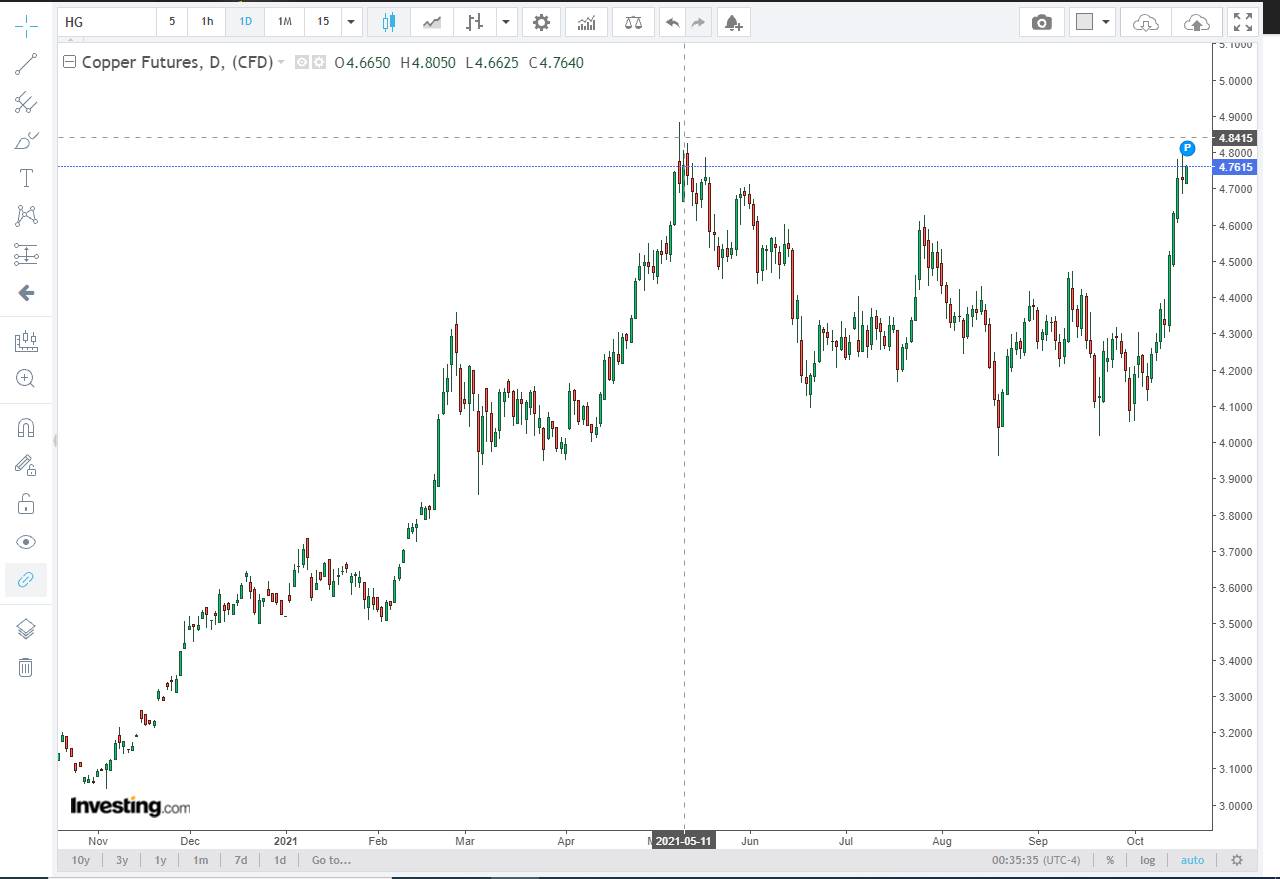The height and width of the screenshot is (879, 1280).
Task: Create a new price alert
Action: tap(734, 21)
